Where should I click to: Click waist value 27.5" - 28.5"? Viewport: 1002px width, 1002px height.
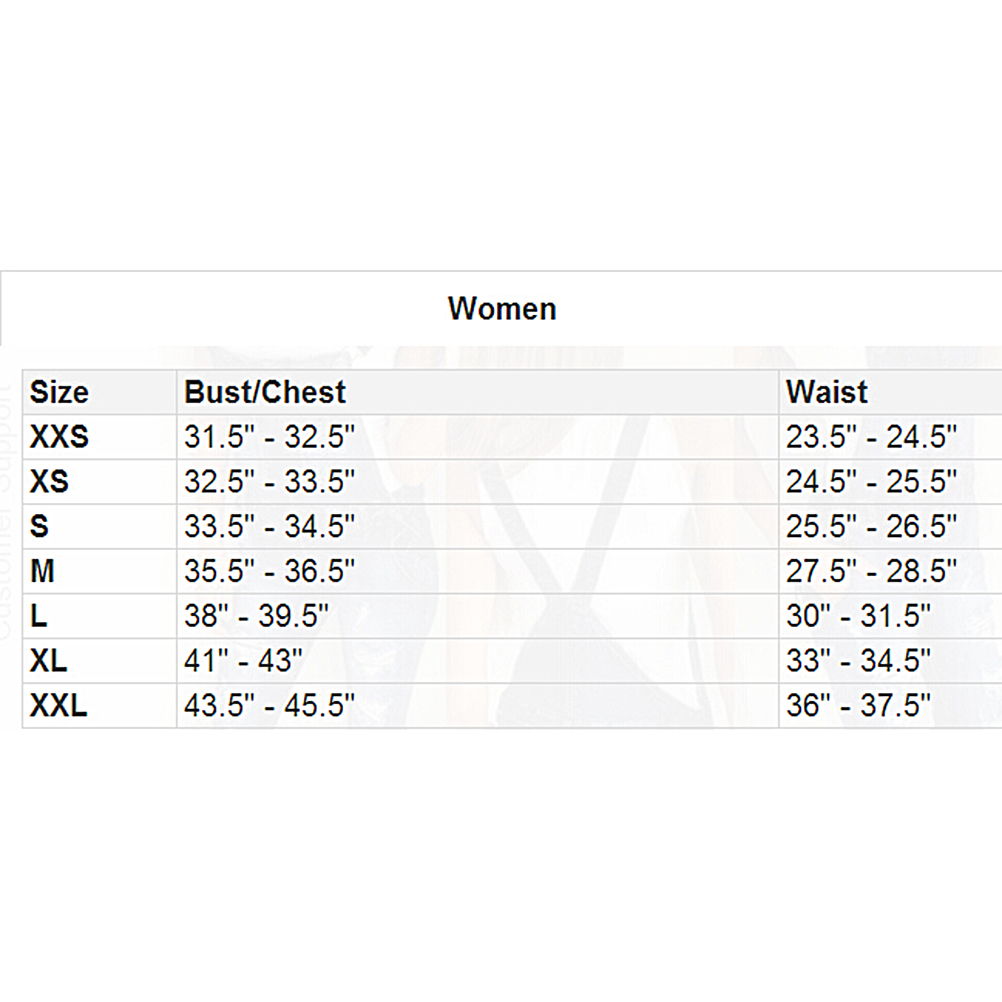tap(872, 572)
